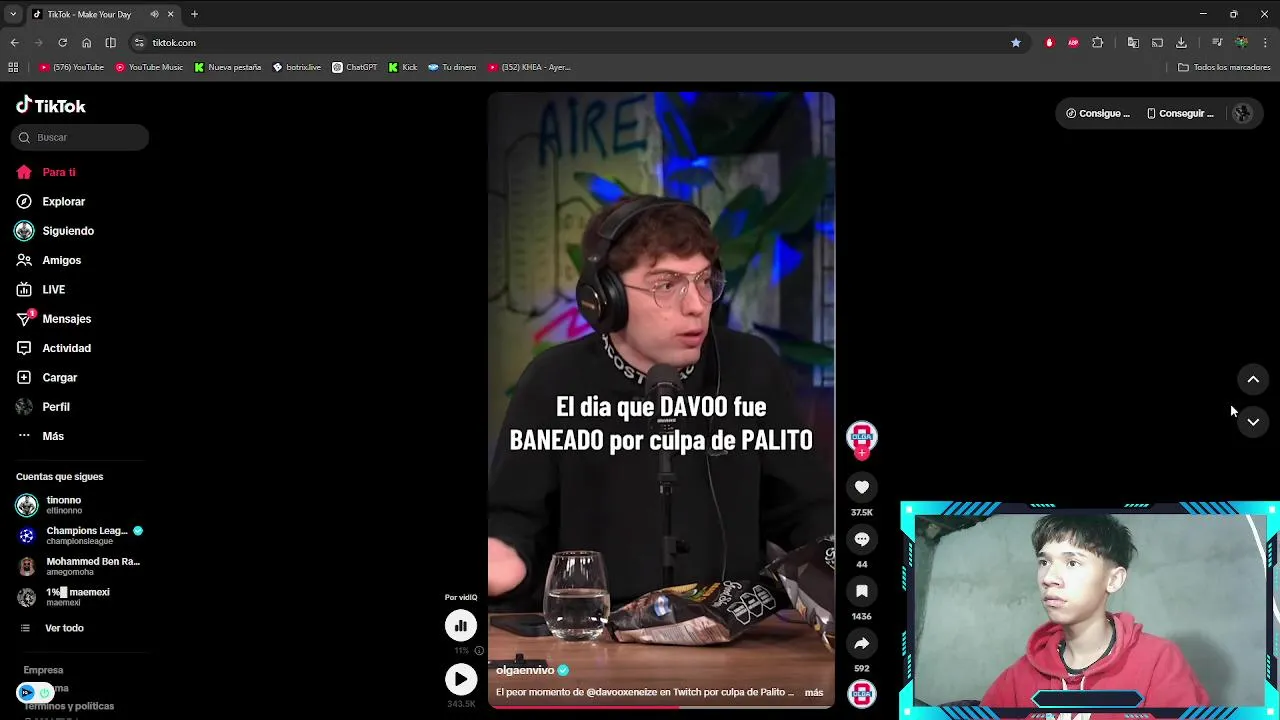Open the profile avatar menu top right
1280x720 pixels.
pyautogui.click(x=1243, y=113)
